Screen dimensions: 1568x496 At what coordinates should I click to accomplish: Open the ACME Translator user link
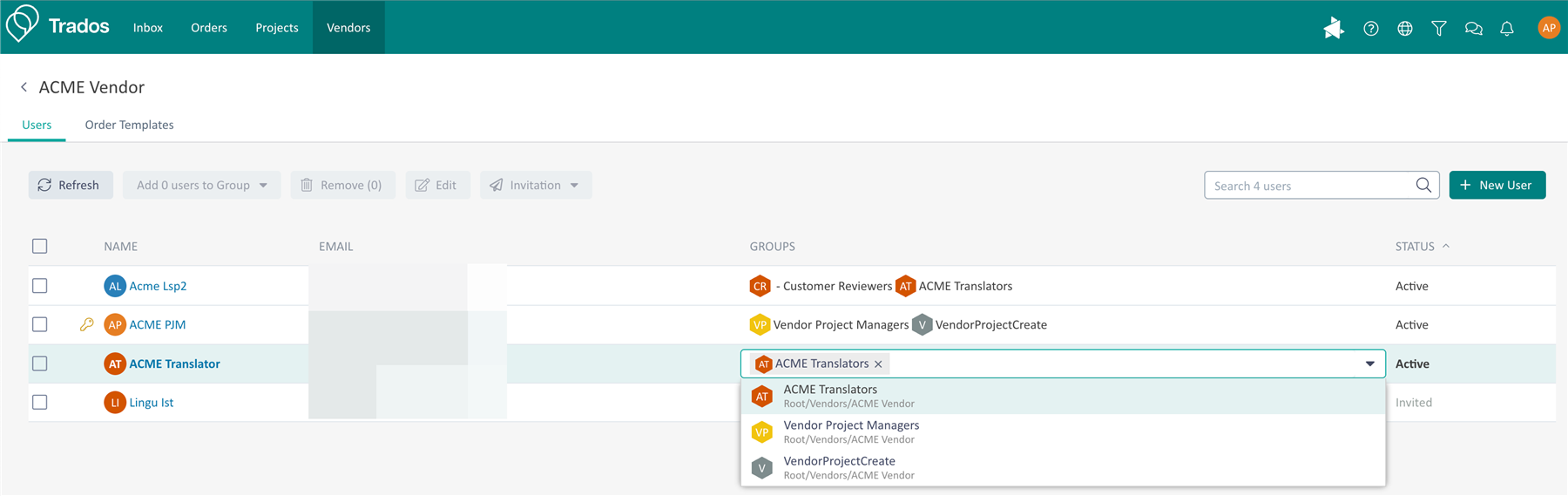point(174,364)
